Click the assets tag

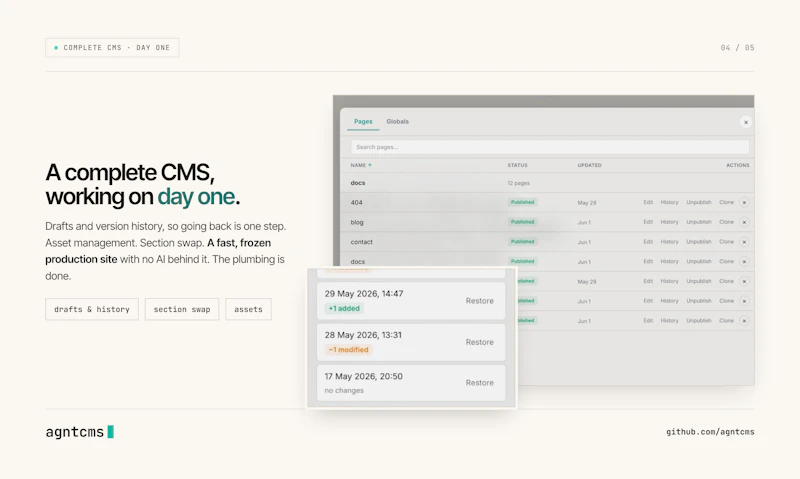(248, 309)
